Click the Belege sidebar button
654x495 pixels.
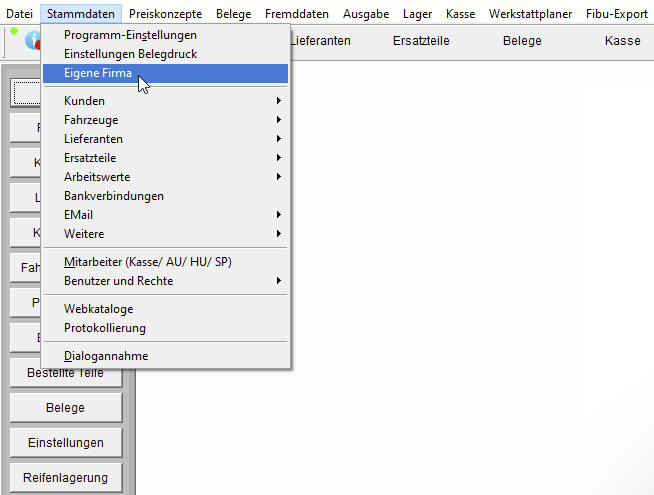66,407
